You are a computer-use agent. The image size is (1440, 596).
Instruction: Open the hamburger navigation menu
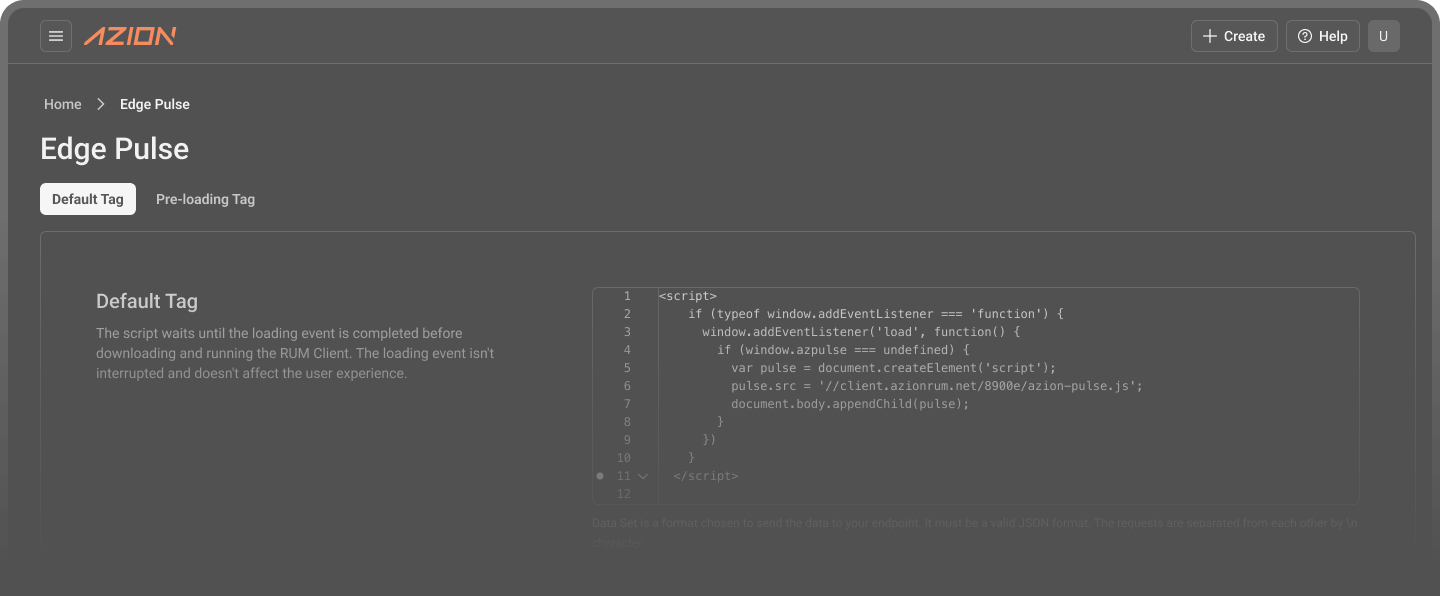coord(56,36)
